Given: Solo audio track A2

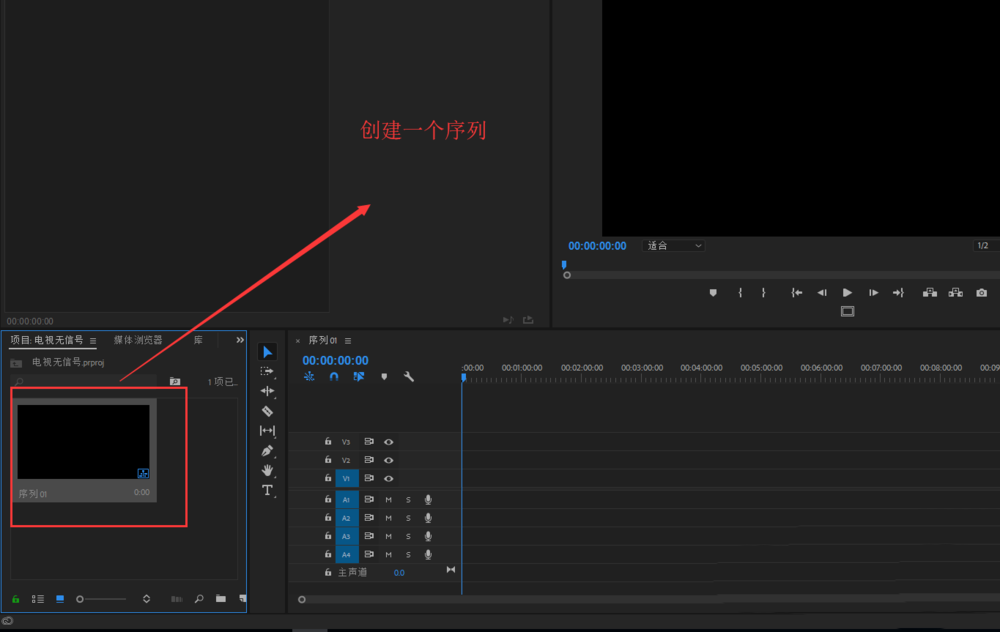Looking at the screenshot, I should 406,517.
